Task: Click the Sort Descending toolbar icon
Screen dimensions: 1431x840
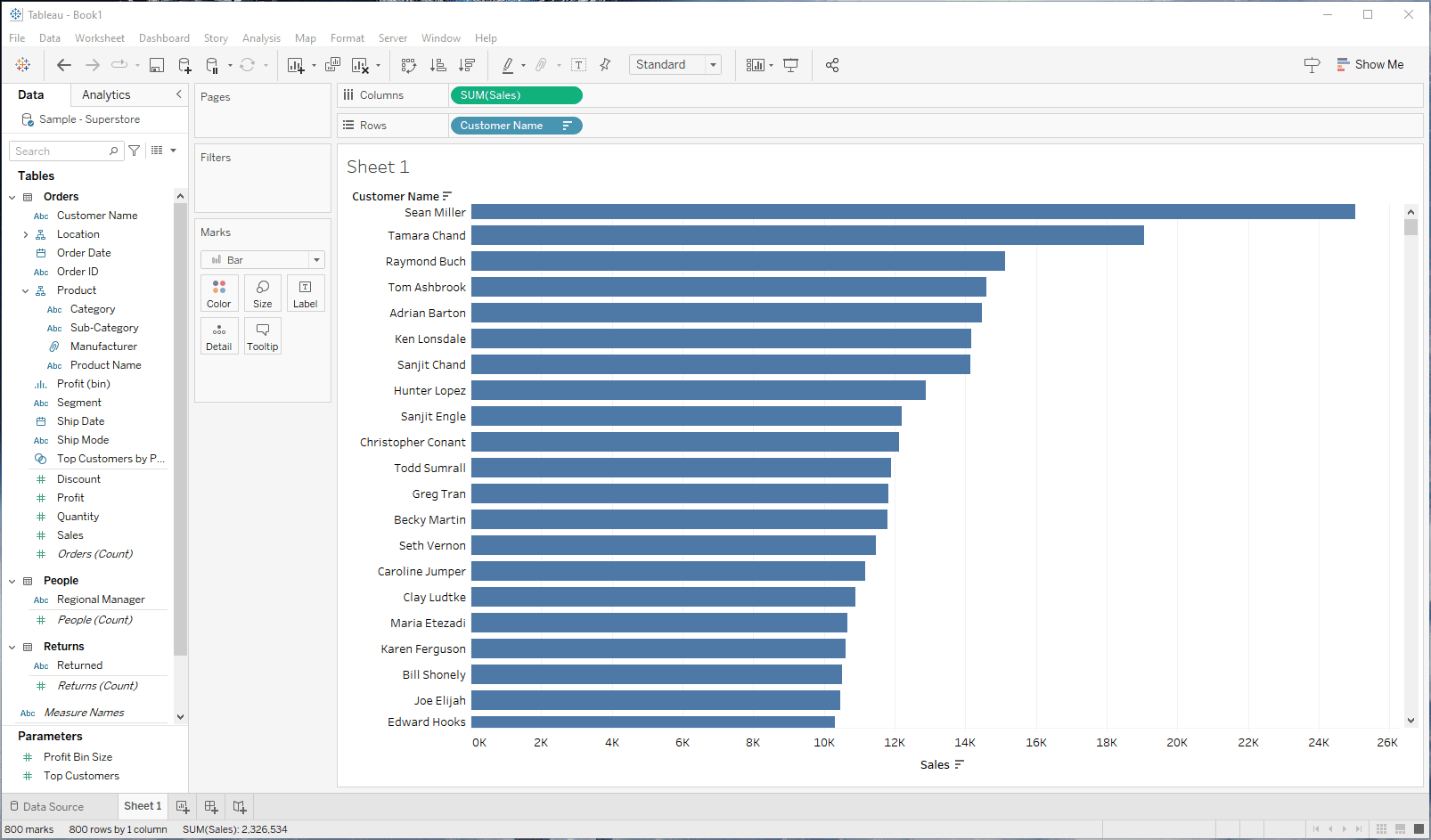Action: pyautogui.click(x=466, y=65)
